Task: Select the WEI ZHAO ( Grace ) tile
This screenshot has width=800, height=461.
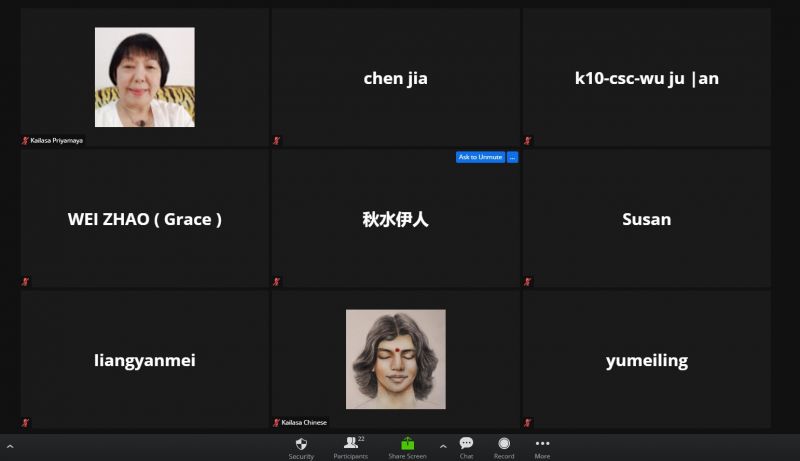Action: [x=145, y=219]
